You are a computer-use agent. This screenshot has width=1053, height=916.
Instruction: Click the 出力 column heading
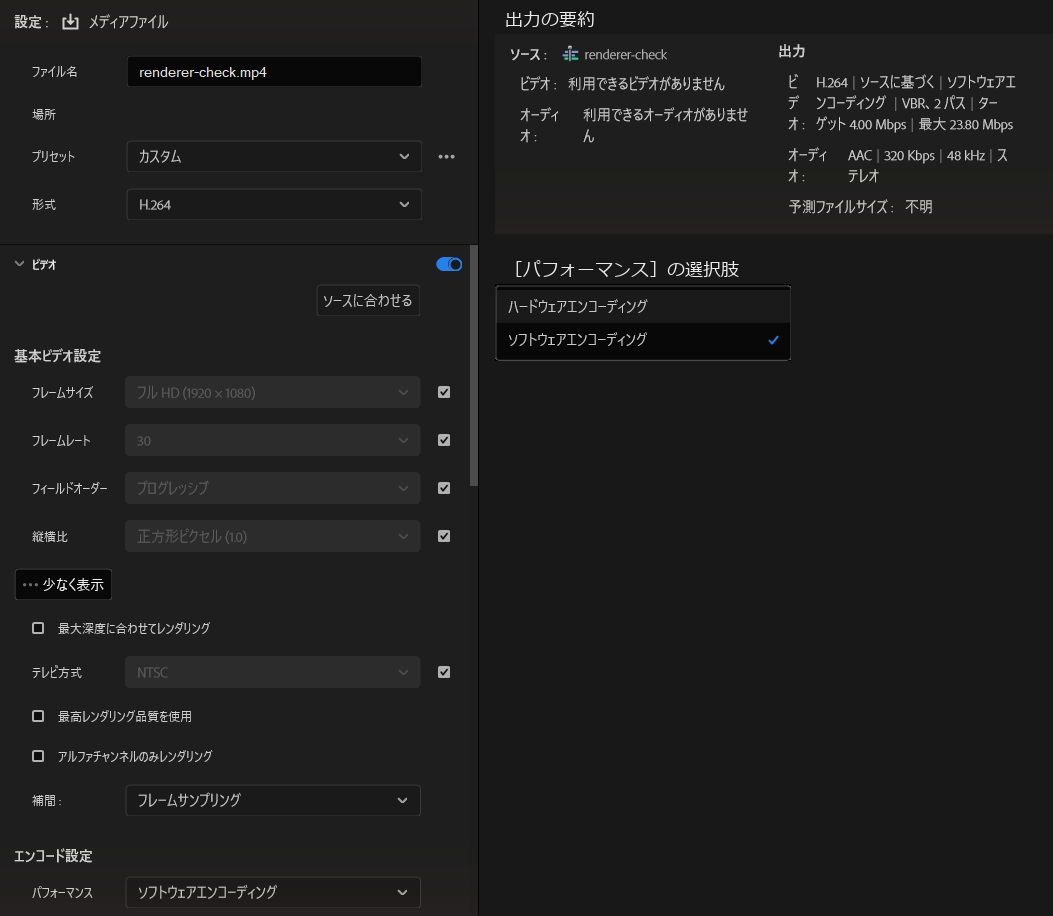(792, 52)
